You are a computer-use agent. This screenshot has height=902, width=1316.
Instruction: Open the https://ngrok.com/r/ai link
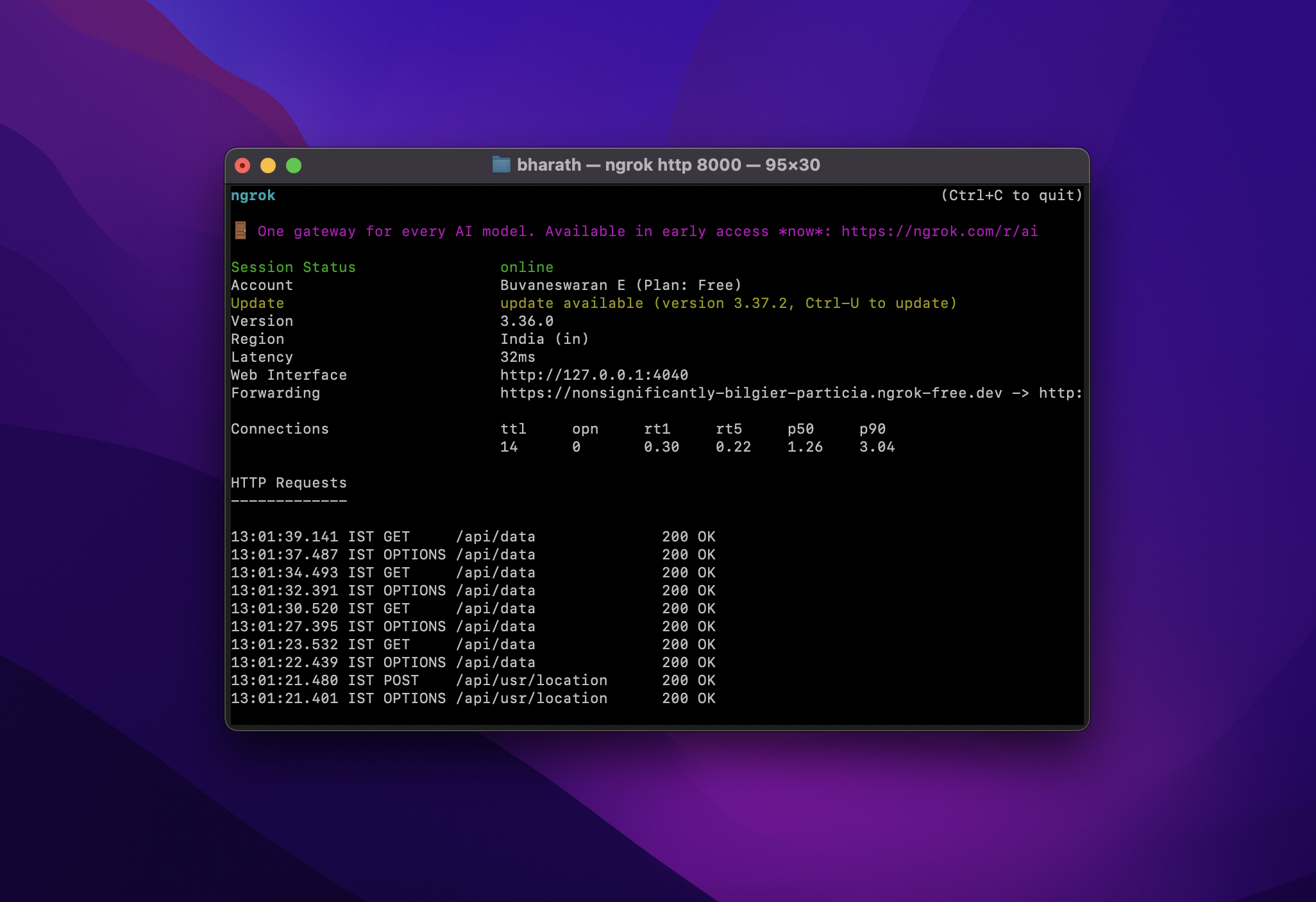[940, 232]
